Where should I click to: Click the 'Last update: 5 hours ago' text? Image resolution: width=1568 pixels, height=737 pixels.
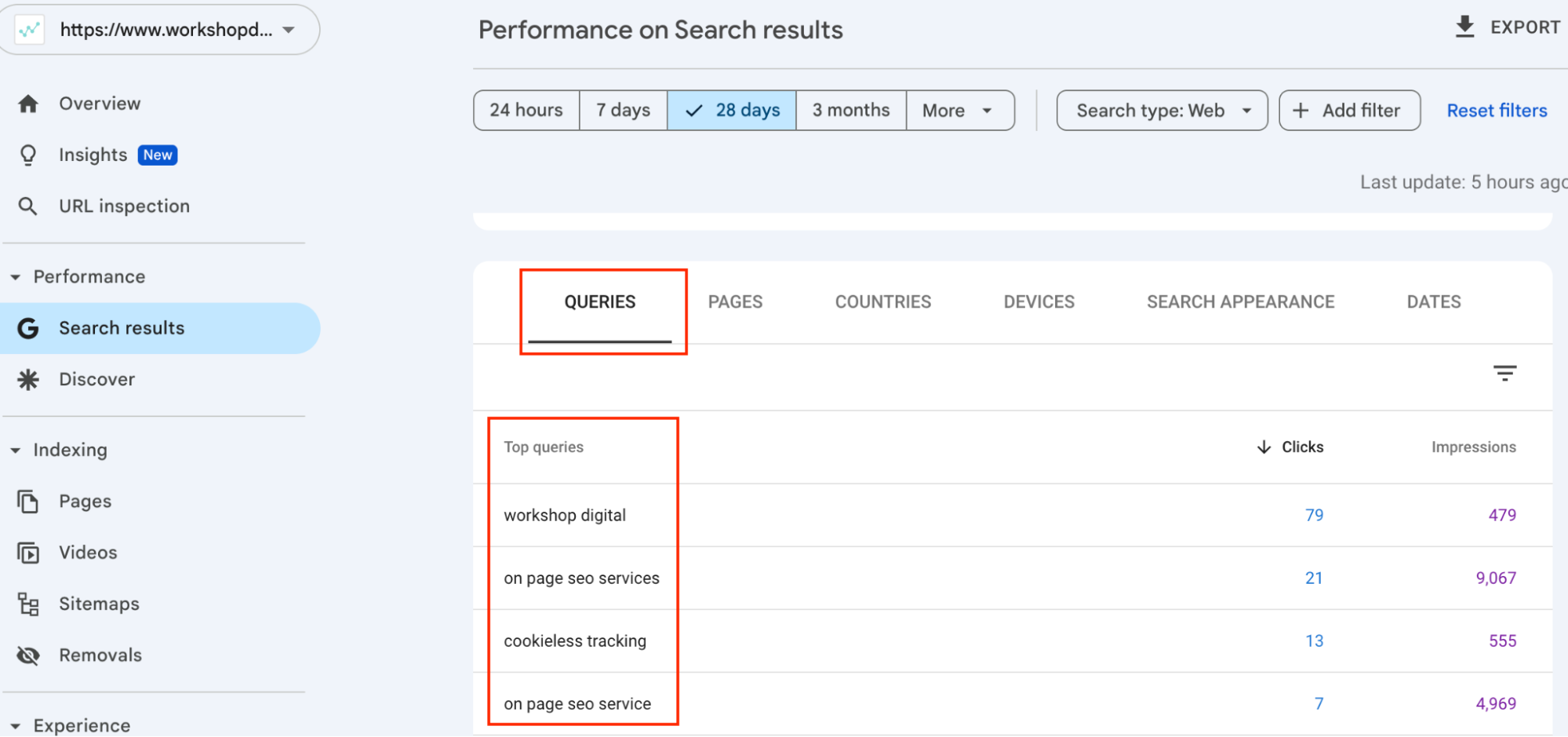click(1464, 182)
